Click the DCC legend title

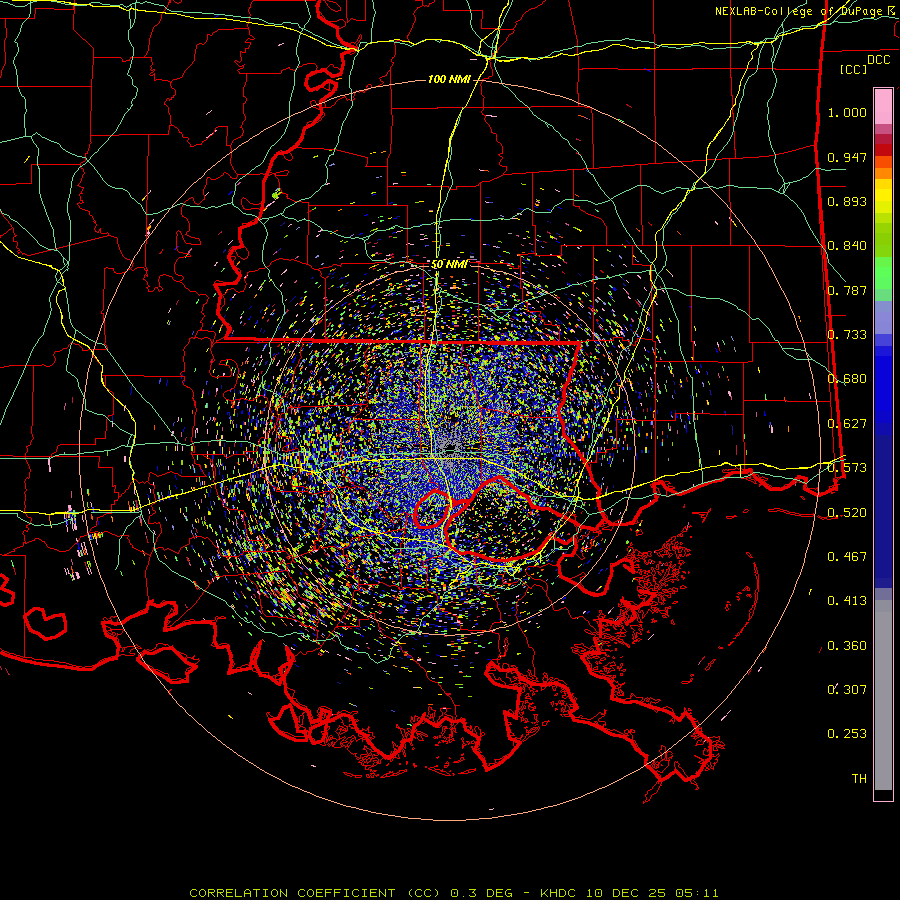878,60
